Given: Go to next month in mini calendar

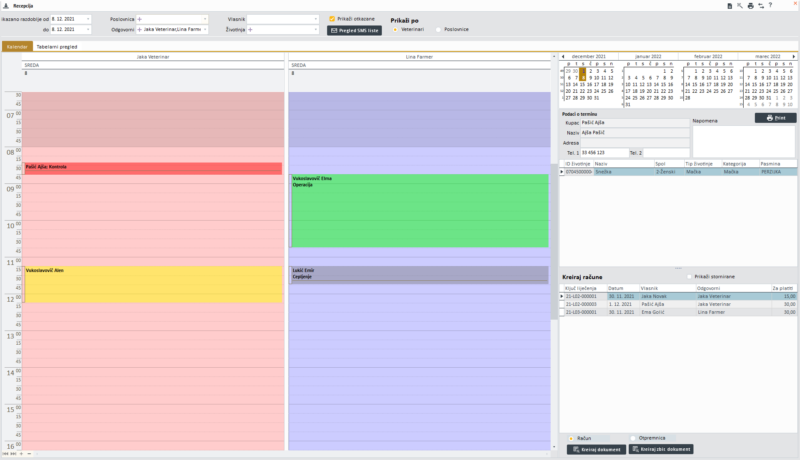Looking at the screenshot, I should 793,57.
